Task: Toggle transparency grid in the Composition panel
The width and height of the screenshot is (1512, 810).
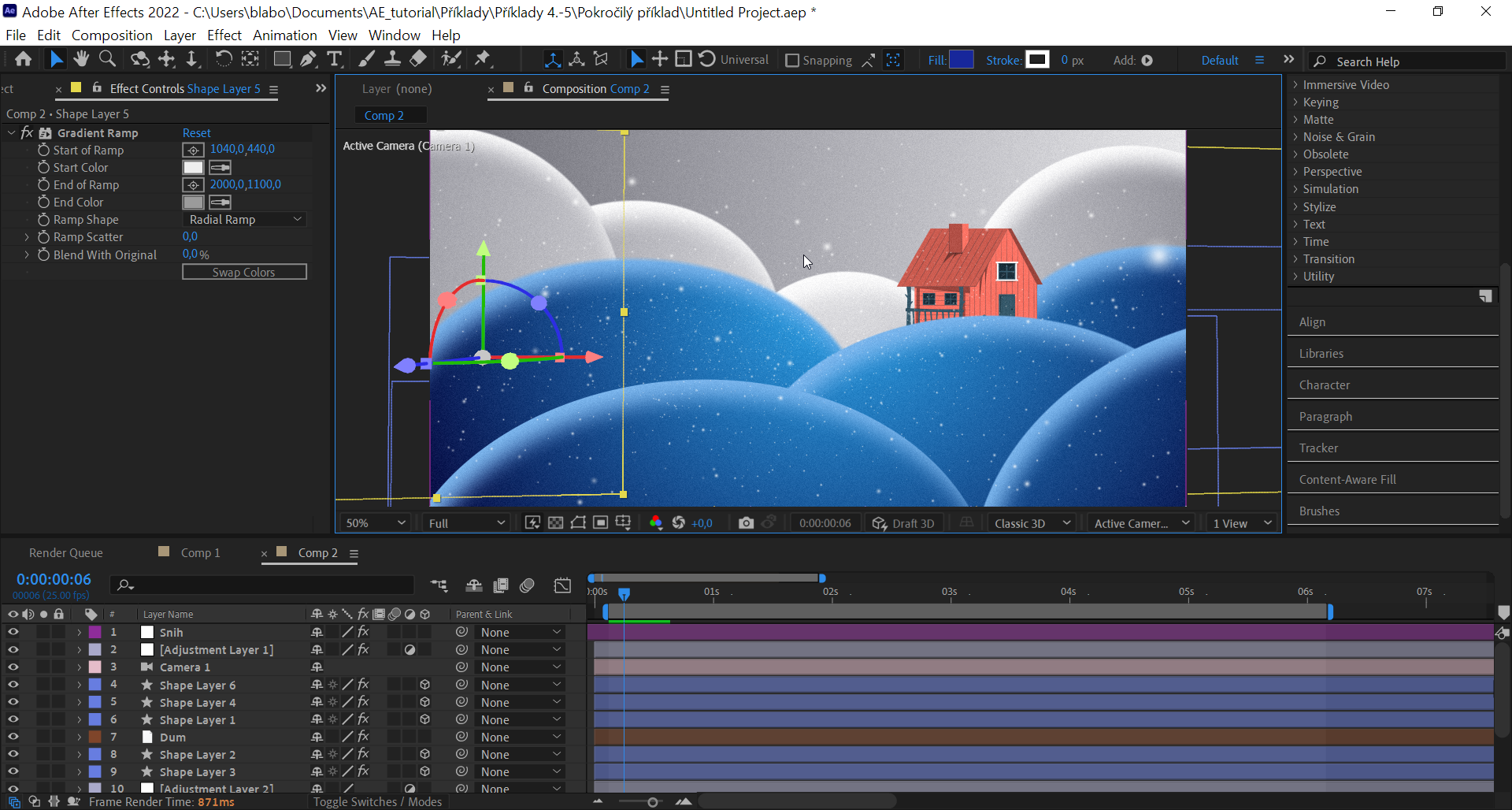Action: click(557, 522)
